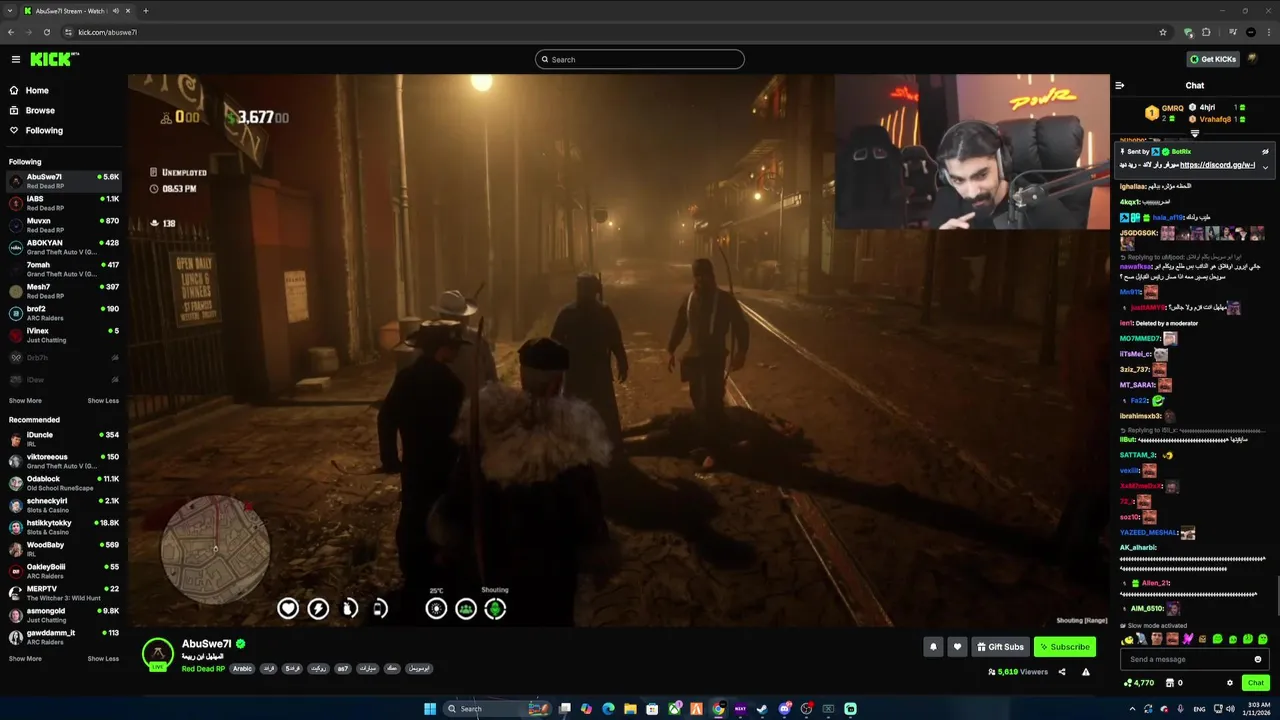Click the notification bell for AbuSwe7l

point(933,647)
